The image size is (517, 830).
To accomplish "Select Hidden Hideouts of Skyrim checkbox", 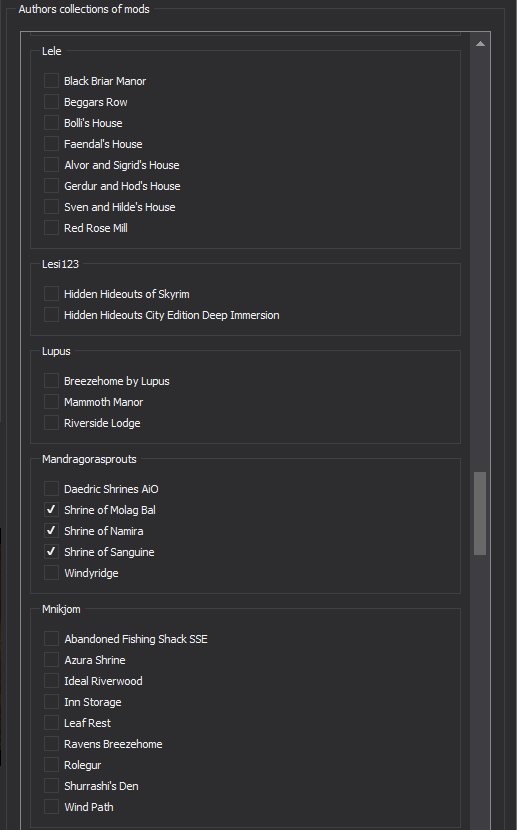I will 51,293.
